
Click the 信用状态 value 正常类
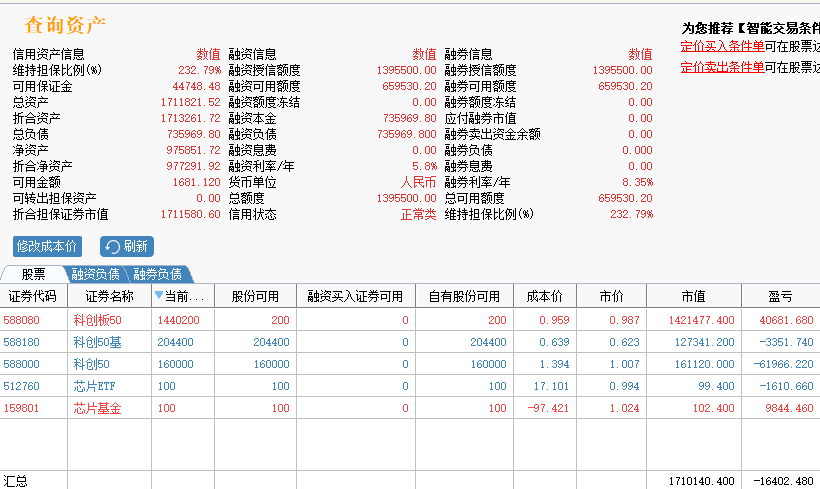coord(418,214)
